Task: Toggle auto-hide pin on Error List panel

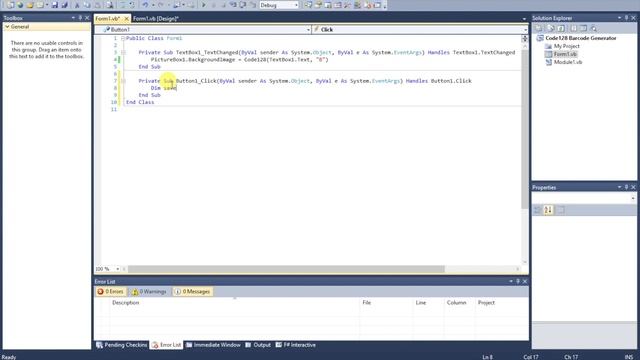Action: point(518,281)
